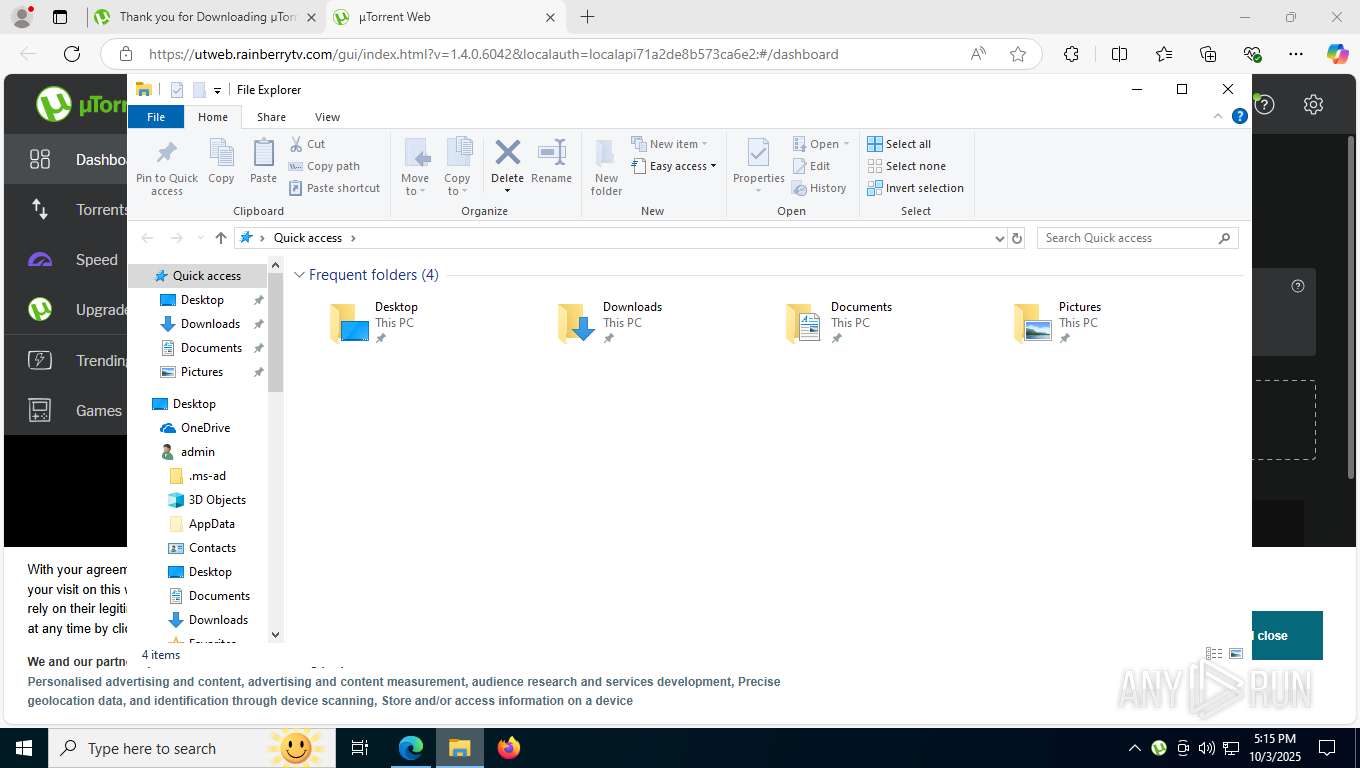Open the File menu tab
Image resolution: width=1360 pixels, height=768 pixels.
[156, 117]
